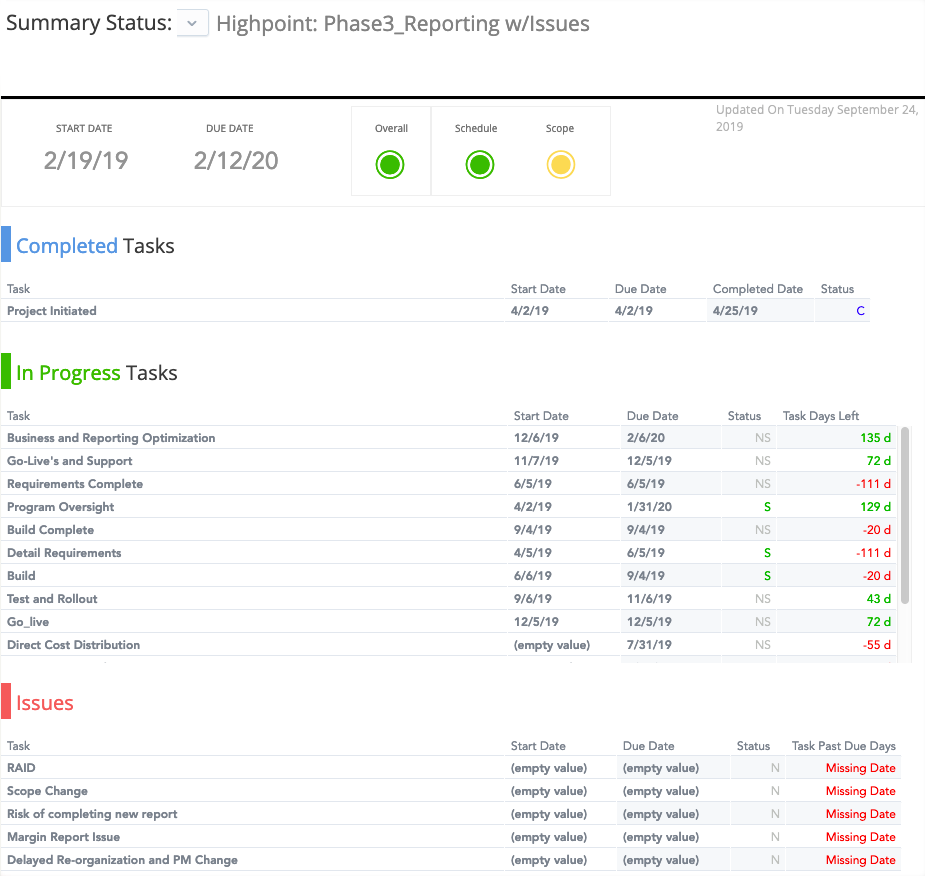Click the Schedule health indicator
Image resolution: width=925 pixels, height=876 pixels.
click(x=479, y=164)
